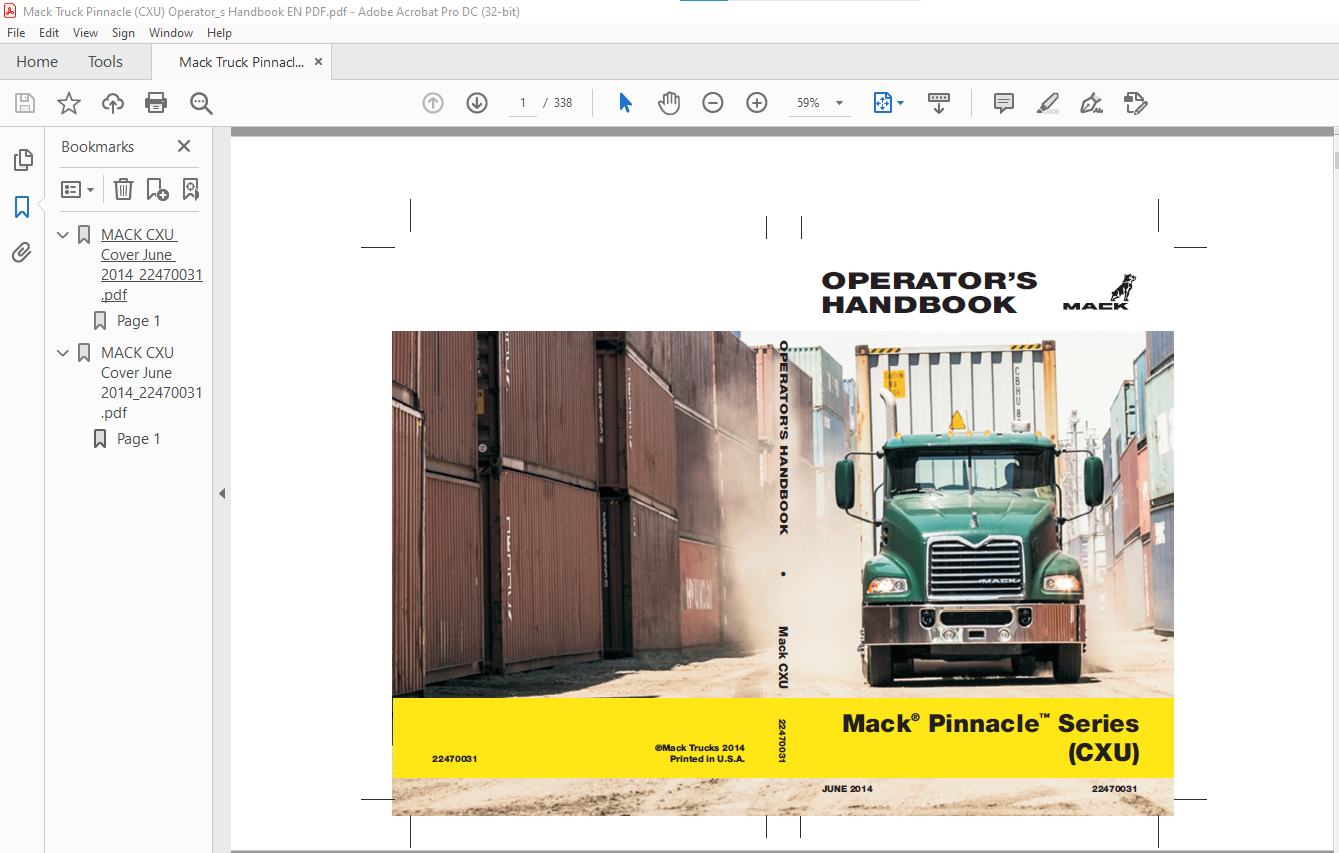Click the Save file icon
Screen dimensions: 1339x853
tap(25, 103)
